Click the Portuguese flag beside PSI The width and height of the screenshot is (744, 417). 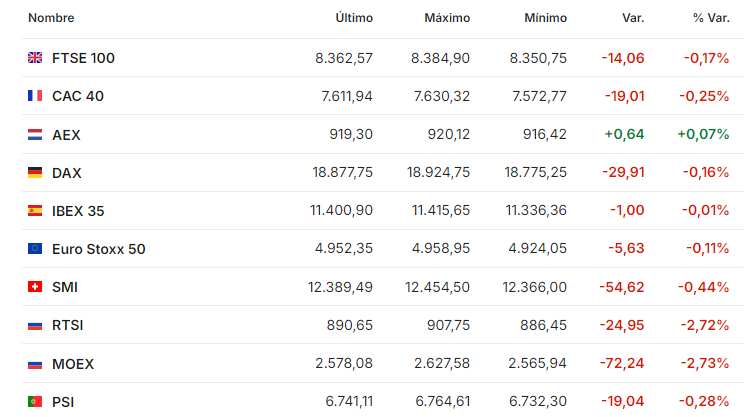pyautogui.click(x=35, y=402)
